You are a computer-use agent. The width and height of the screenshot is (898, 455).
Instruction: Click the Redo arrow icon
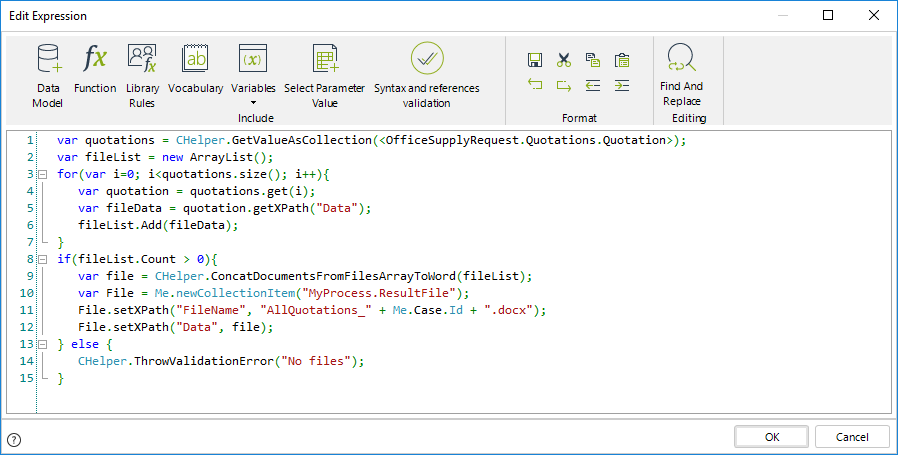(x=564, y=85)
